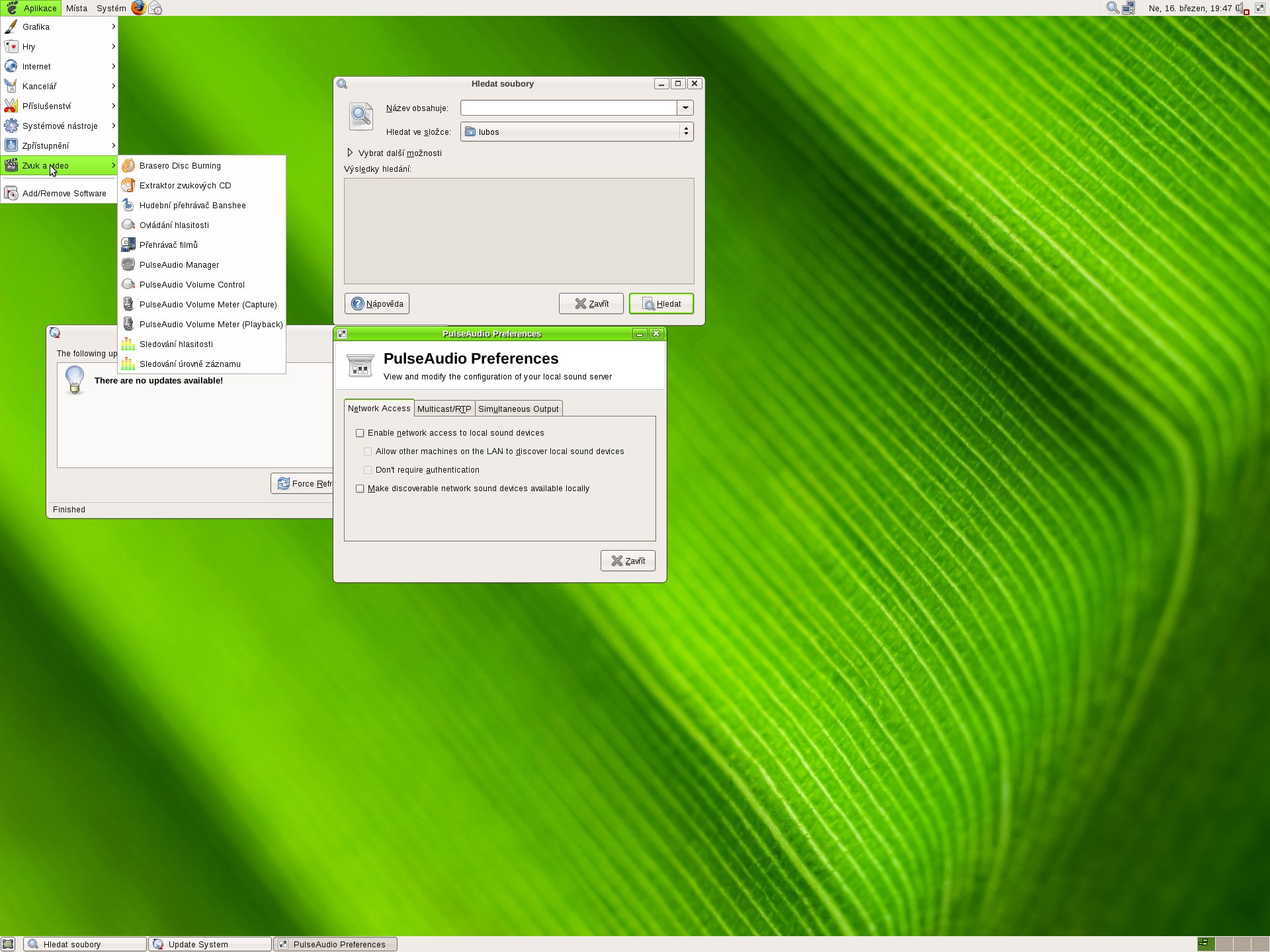
Task: Switch to PulseAudio Preferences in taskbar
Action: pyautogui.click(x=335, y=944)
